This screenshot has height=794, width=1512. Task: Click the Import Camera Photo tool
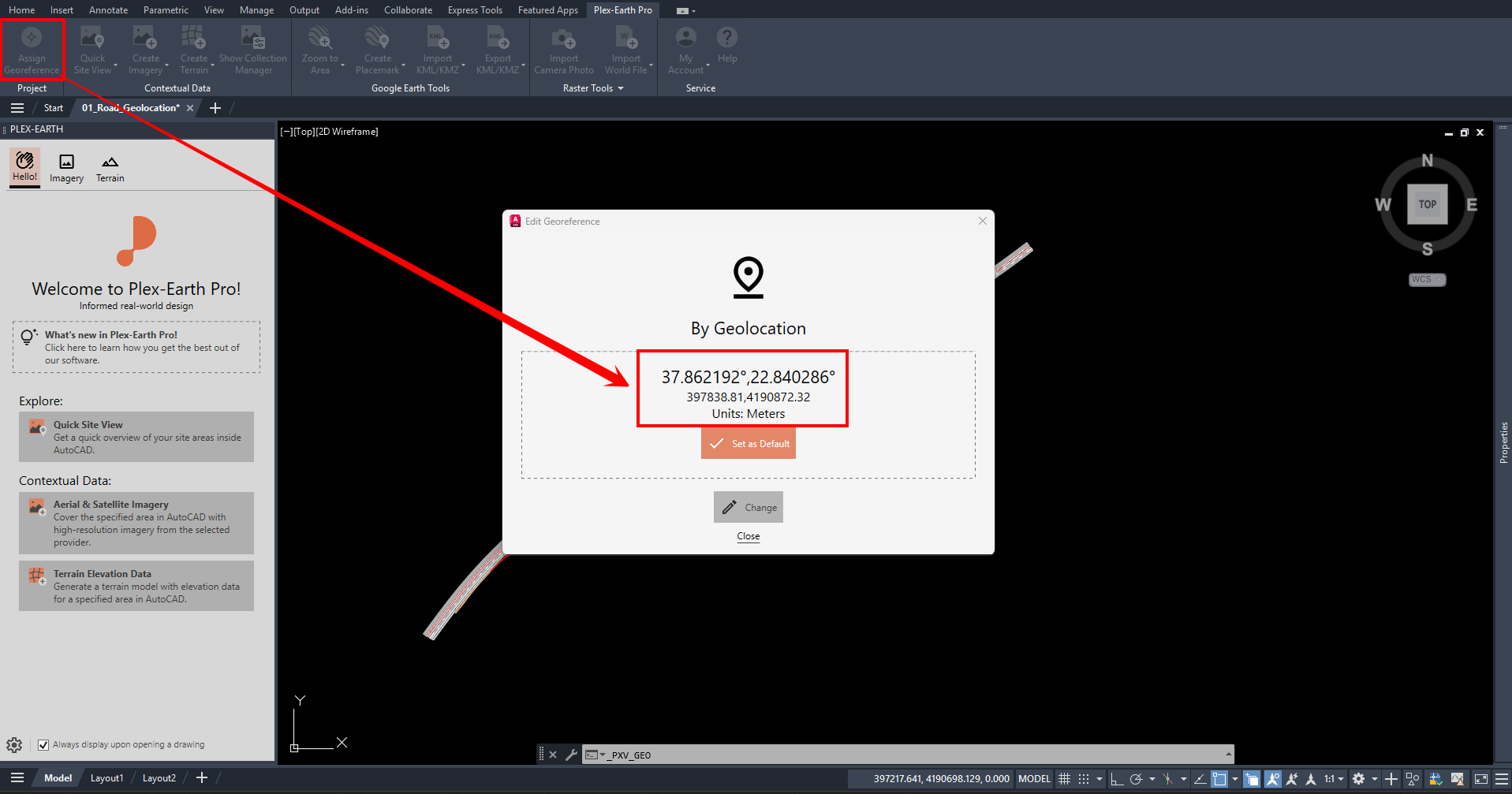click(563, 50)
